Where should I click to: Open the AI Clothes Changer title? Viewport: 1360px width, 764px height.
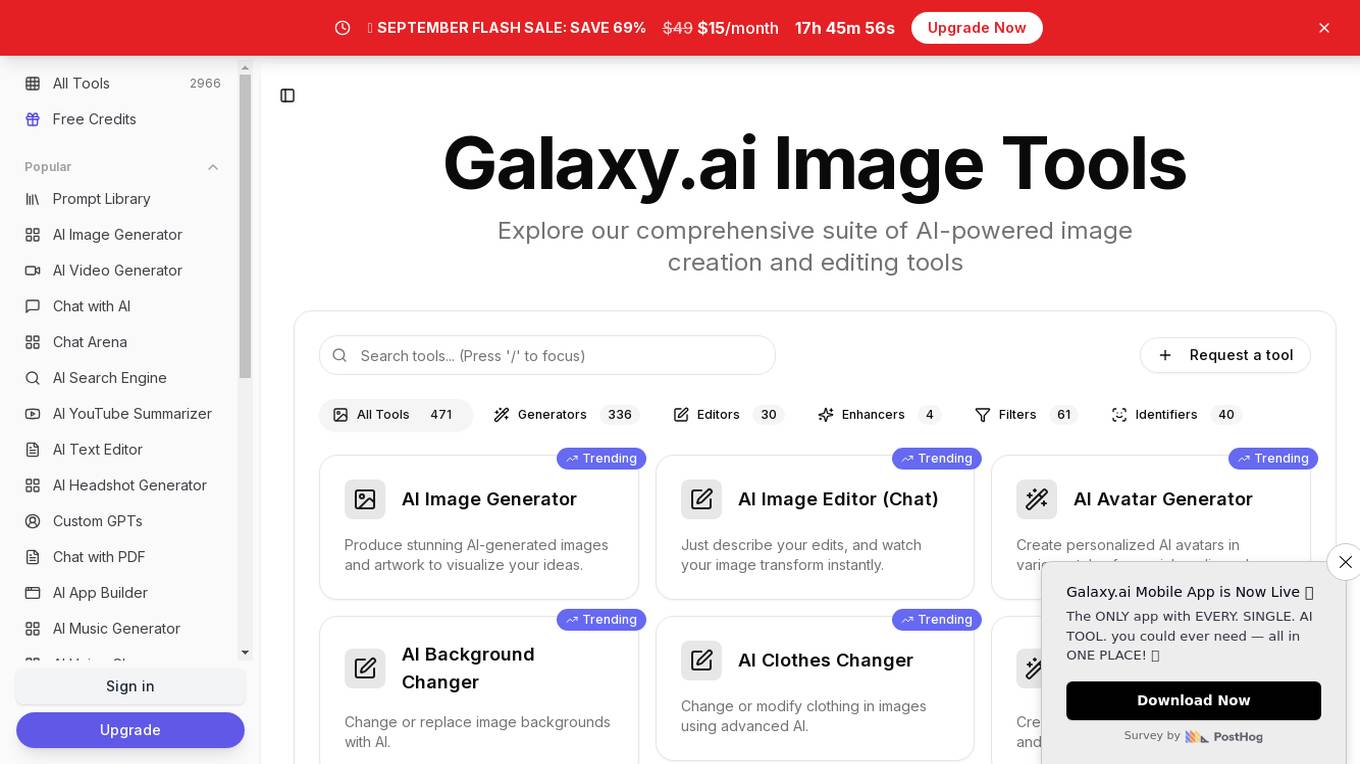tap(826, 661)
